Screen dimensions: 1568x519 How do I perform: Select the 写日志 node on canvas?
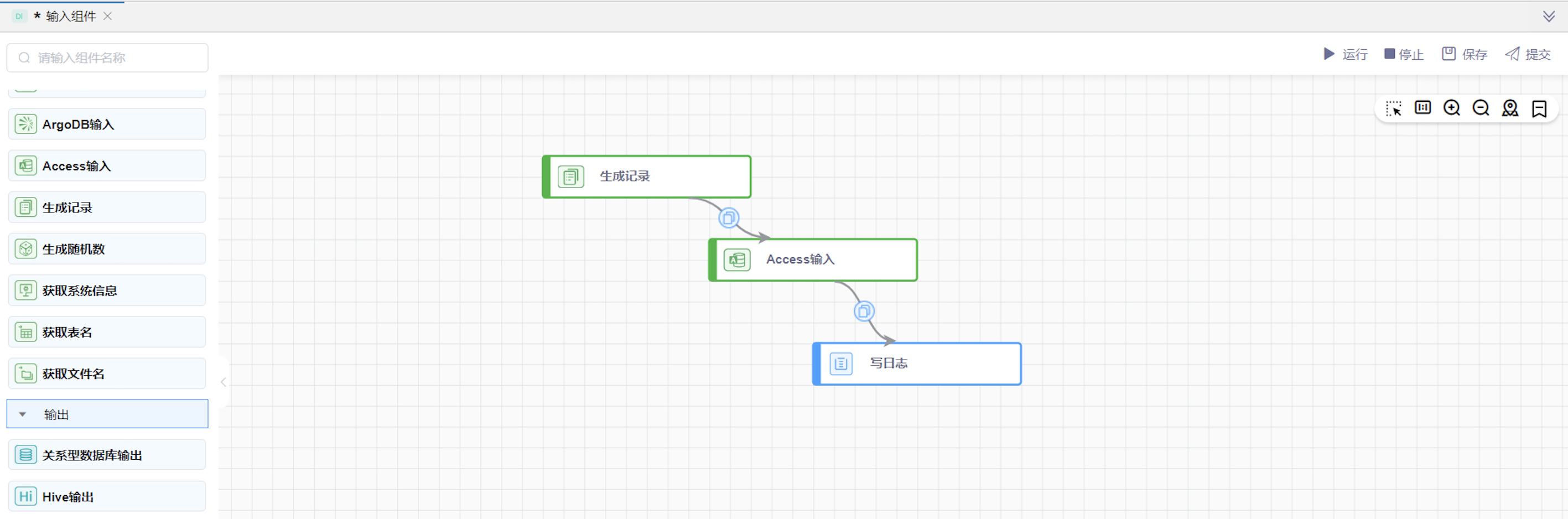[x=917, y=364]
